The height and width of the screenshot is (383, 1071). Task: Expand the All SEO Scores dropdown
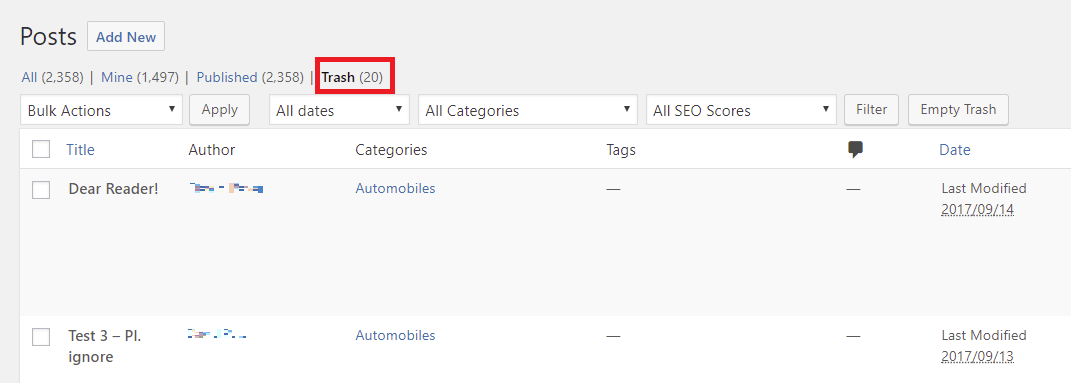click(x=741, y=110)
